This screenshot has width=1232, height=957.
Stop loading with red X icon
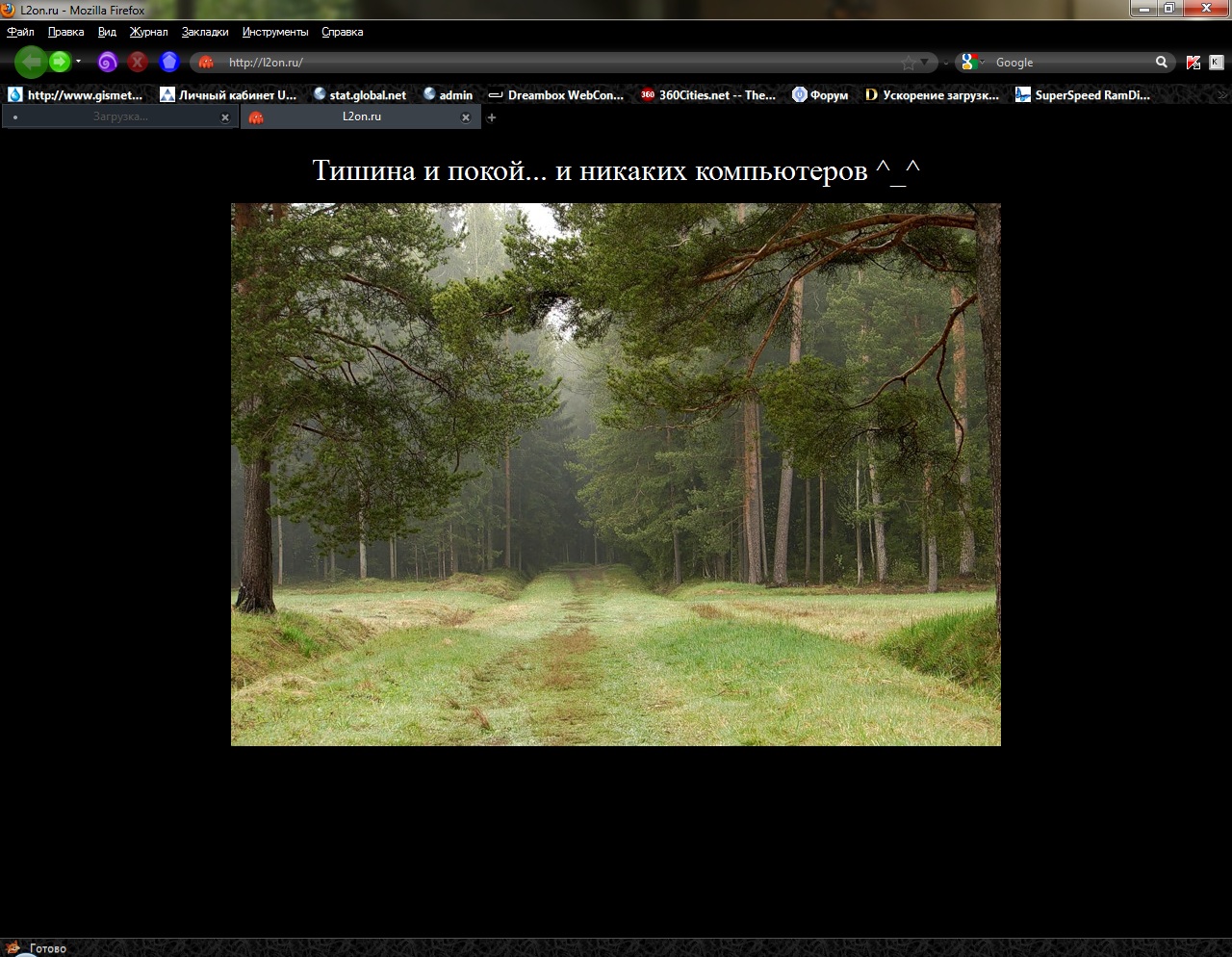(139, 63)
